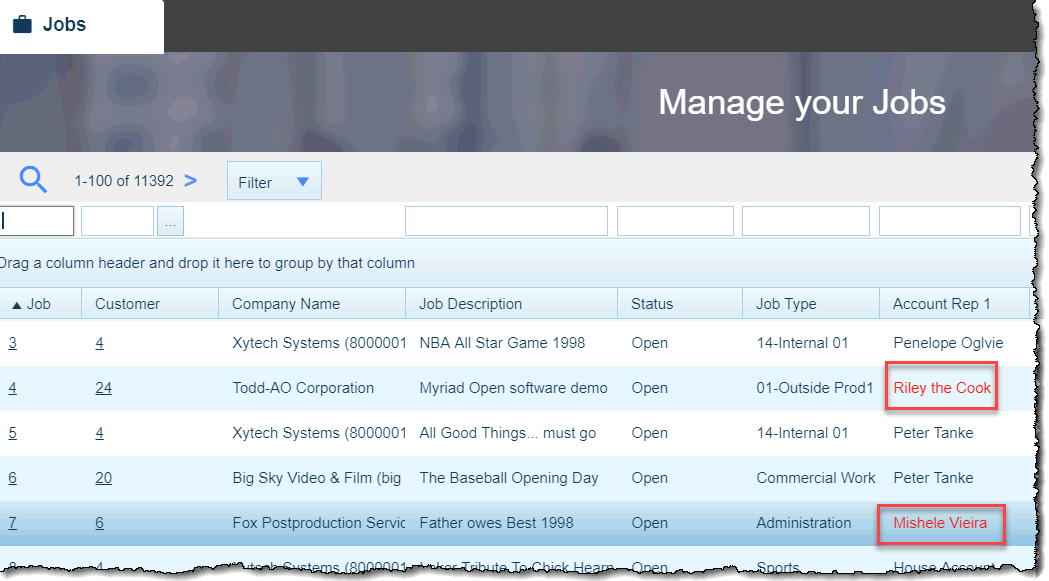
Task: Open customer 4 link in All Good Things row
Action: tap(100, 433)
